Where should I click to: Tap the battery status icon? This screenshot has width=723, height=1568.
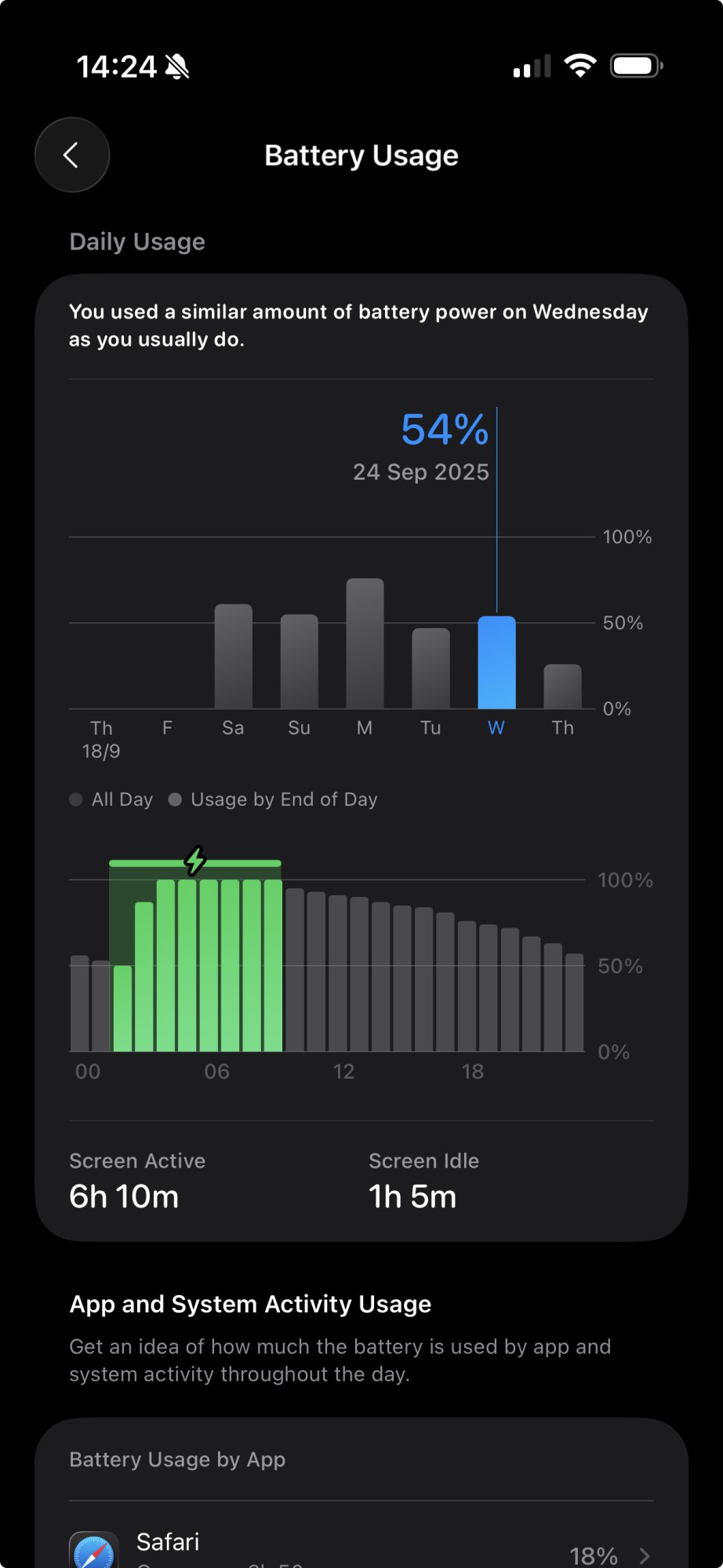click(x=636, y=66)
